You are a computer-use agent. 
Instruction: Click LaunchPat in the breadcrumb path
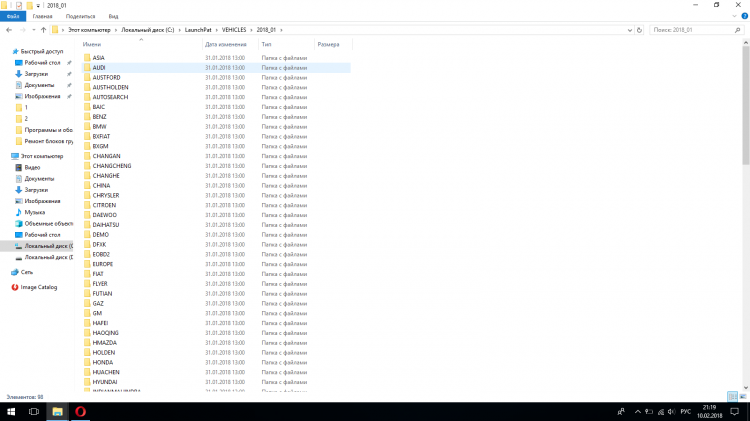coord(195,30)
